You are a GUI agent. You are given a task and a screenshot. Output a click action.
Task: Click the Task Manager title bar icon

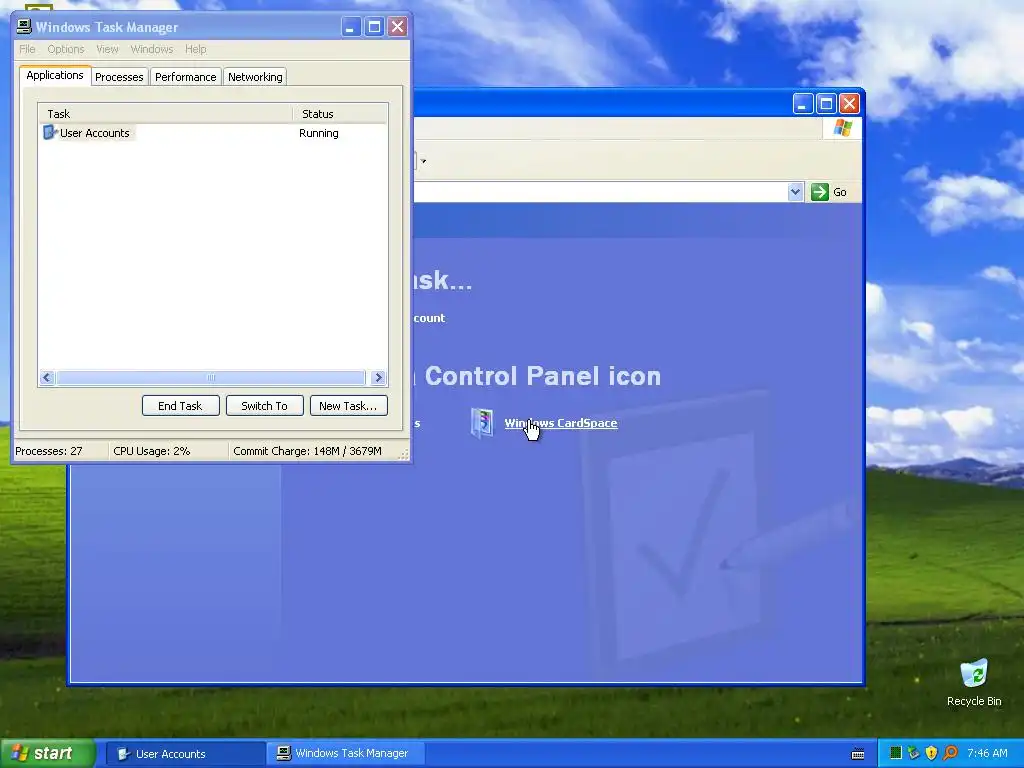click(x=24, y=26)
